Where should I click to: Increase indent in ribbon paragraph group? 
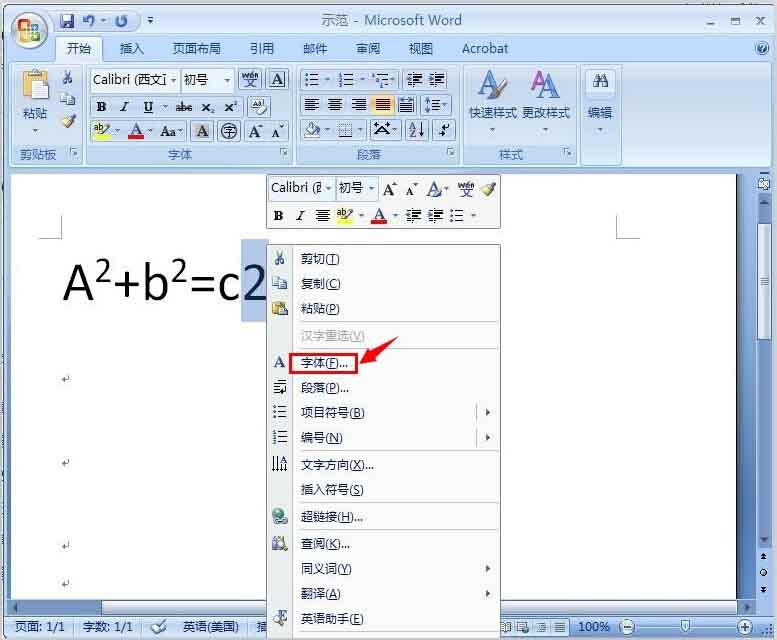coord(437,79)
